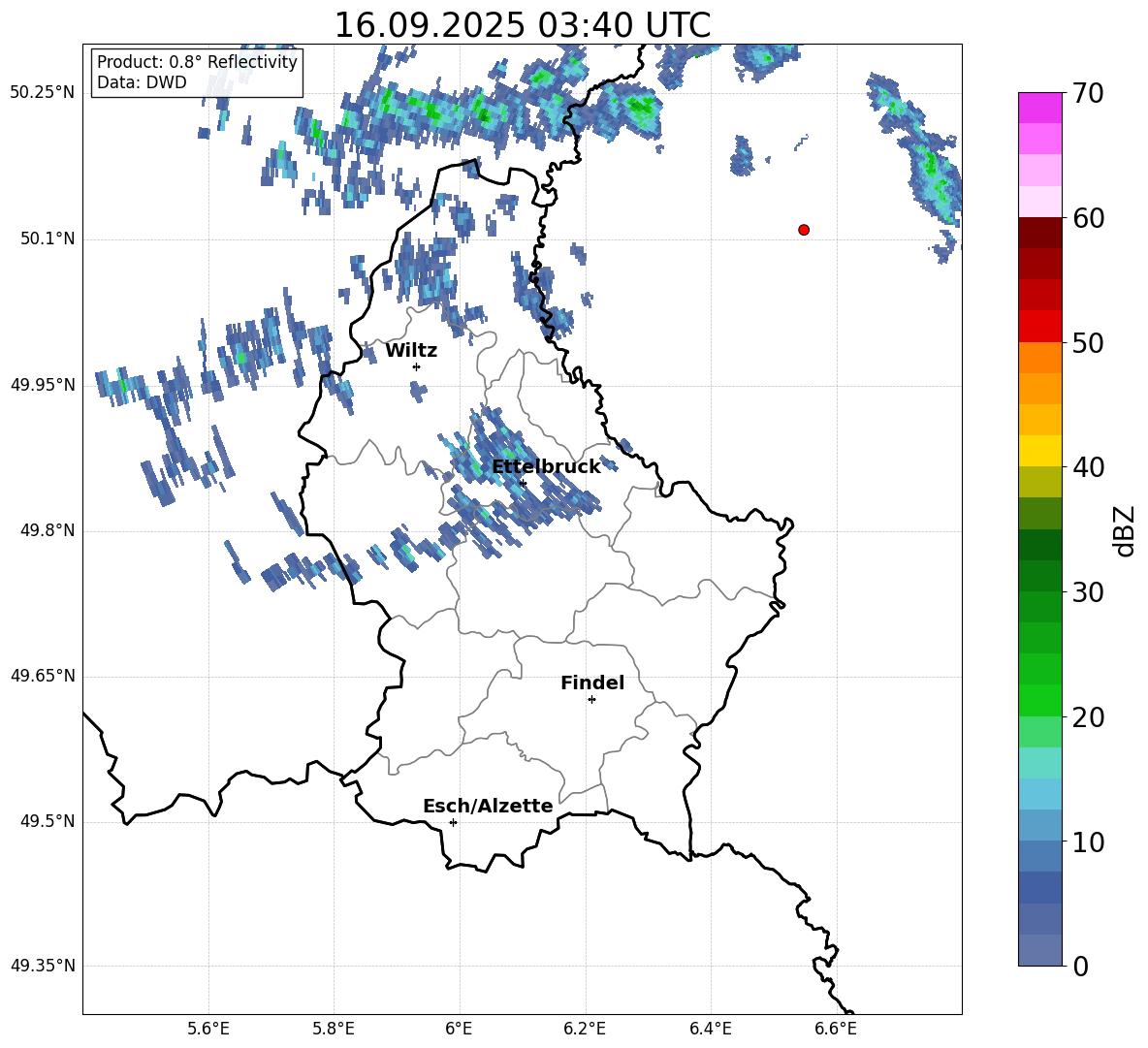Click the red radar site marker dot
The image size is (1148, 1048).
tap(804, 230)
